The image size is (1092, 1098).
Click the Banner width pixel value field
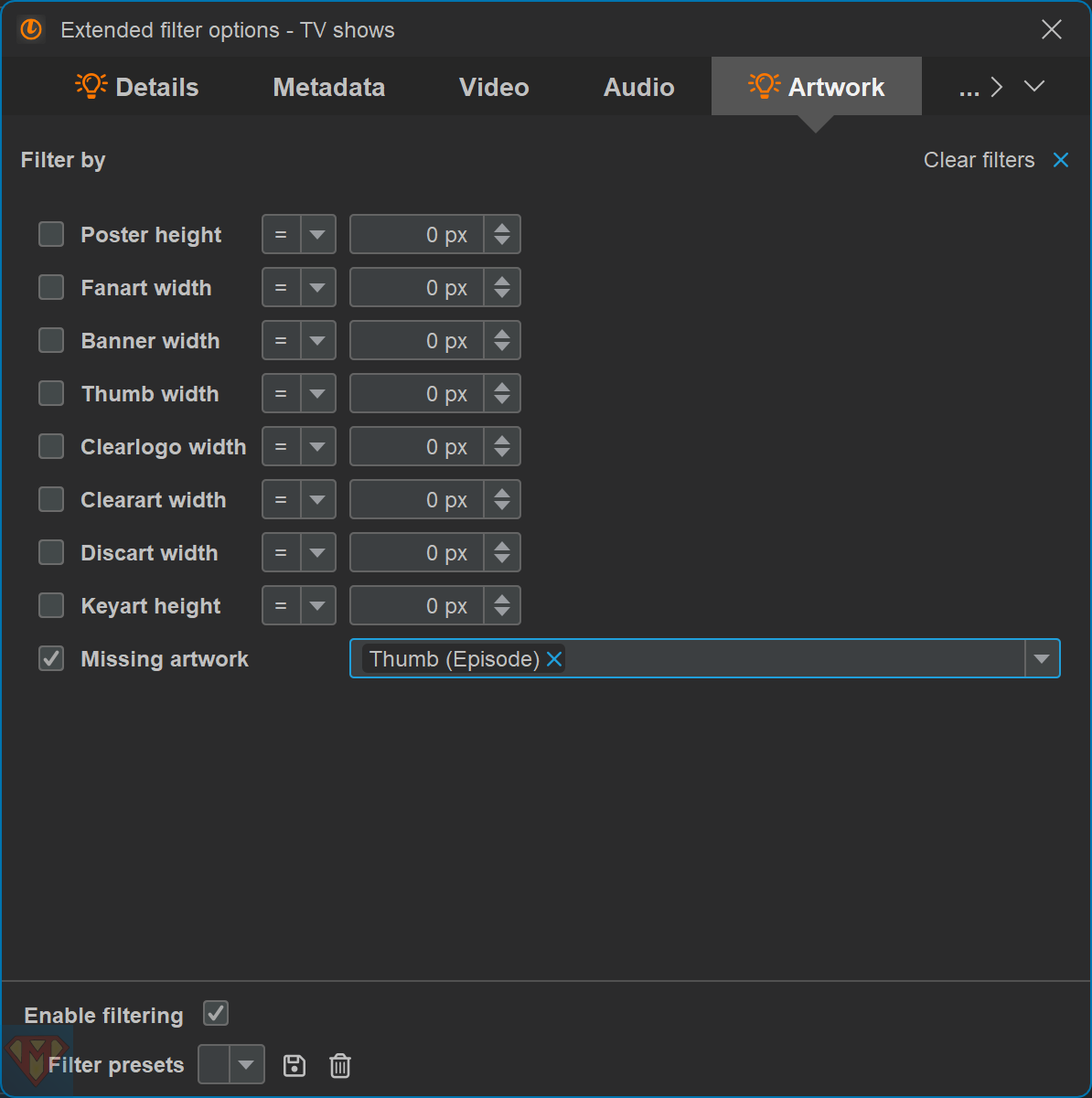(x=417, y=341)
